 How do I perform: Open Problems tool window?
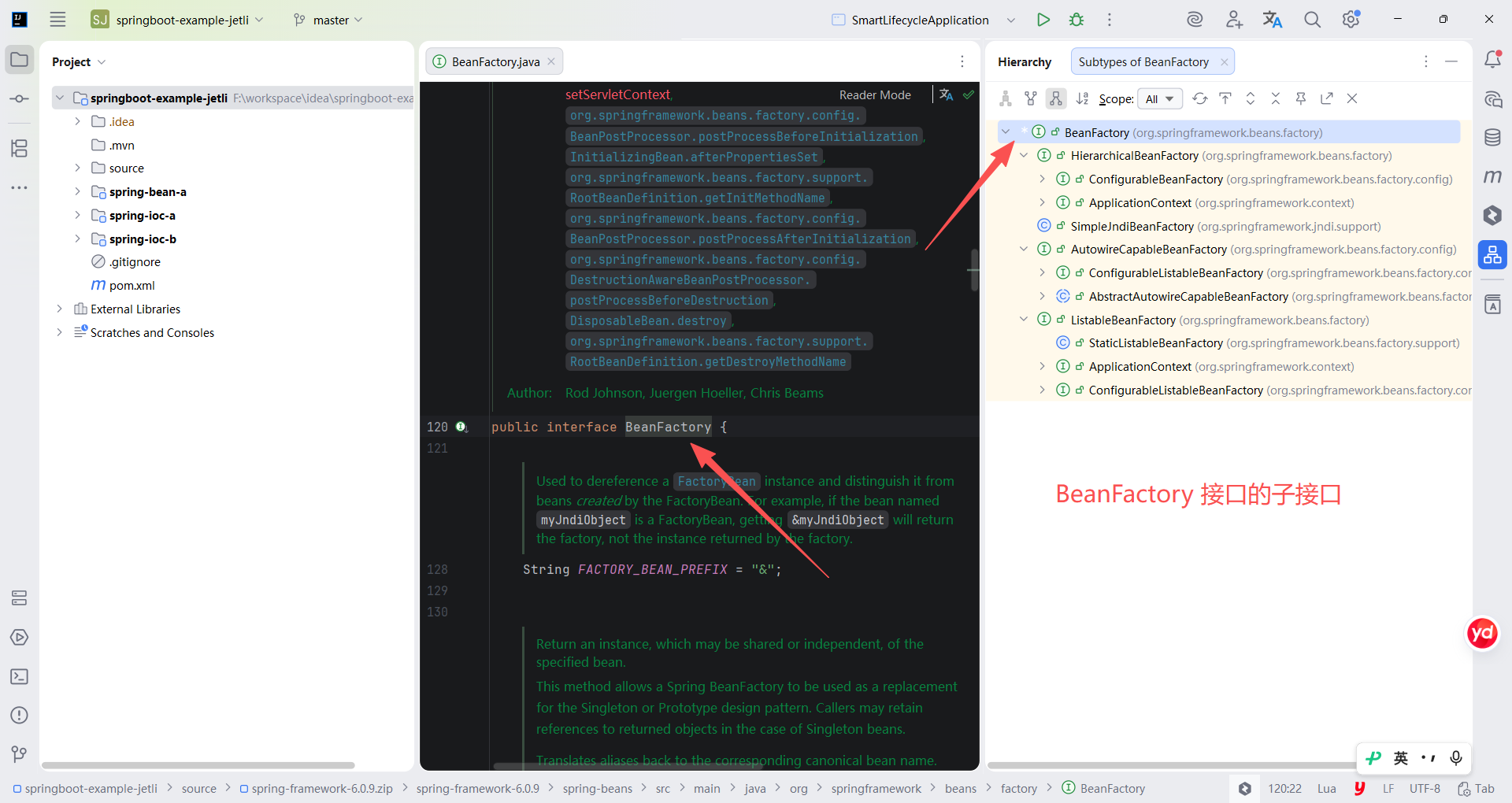coord(20,715)
